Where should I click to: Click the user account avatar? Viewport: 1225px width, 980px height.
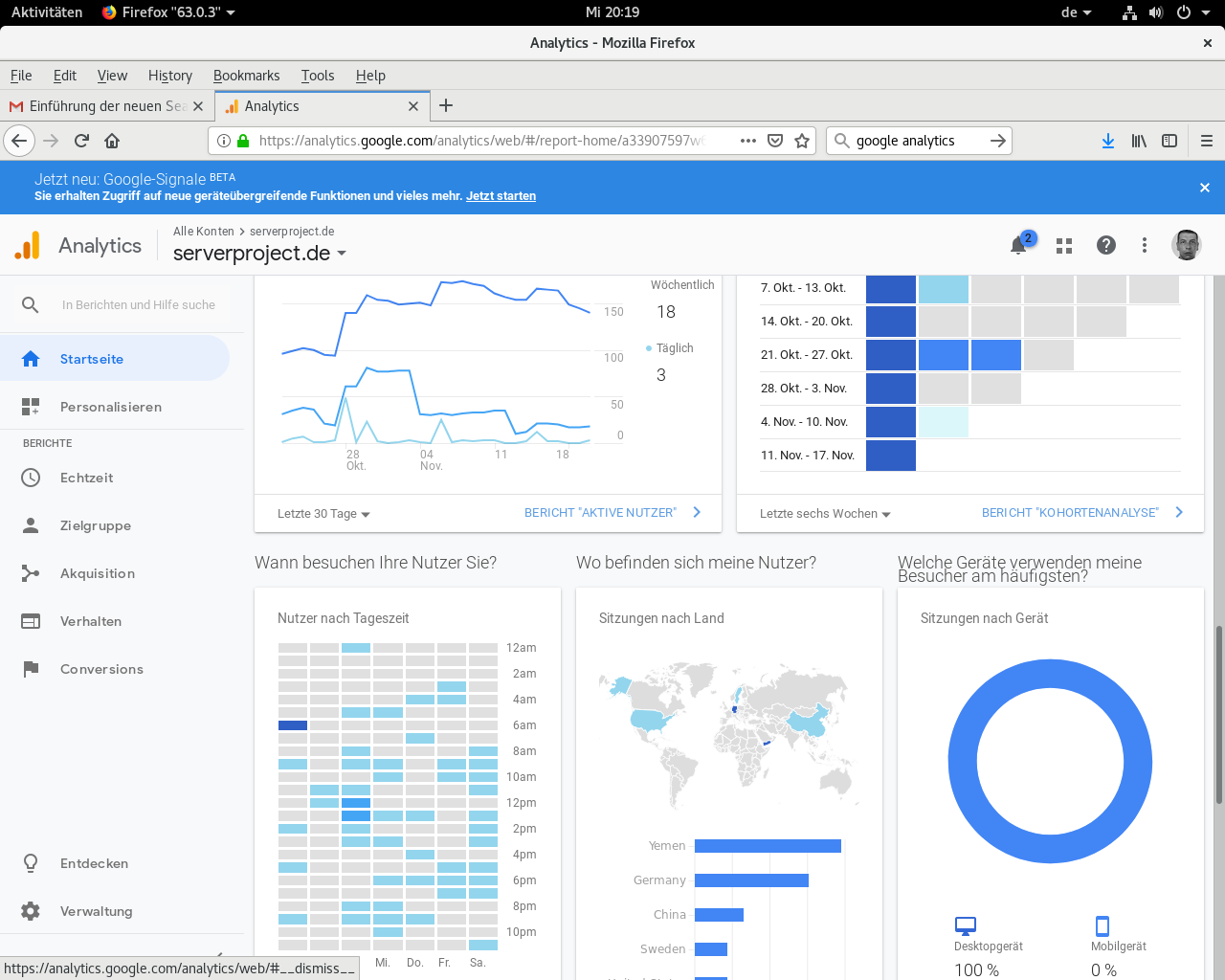(1186, 245)
